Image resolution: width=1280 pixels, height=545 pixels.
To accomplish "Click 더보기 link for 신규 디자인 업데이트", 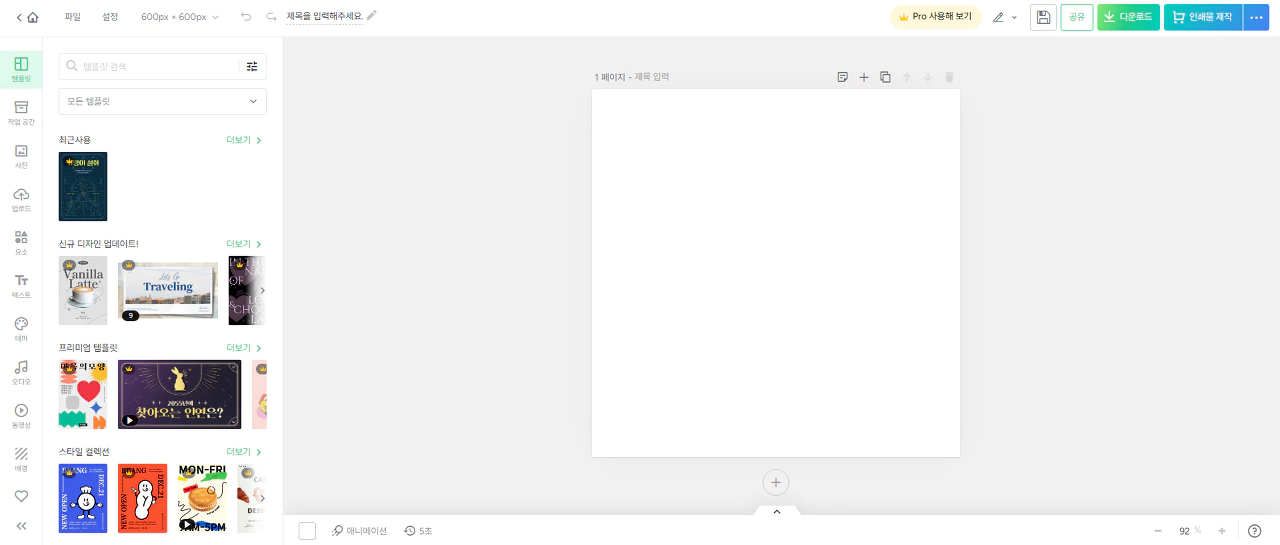I will coord(244,244).
